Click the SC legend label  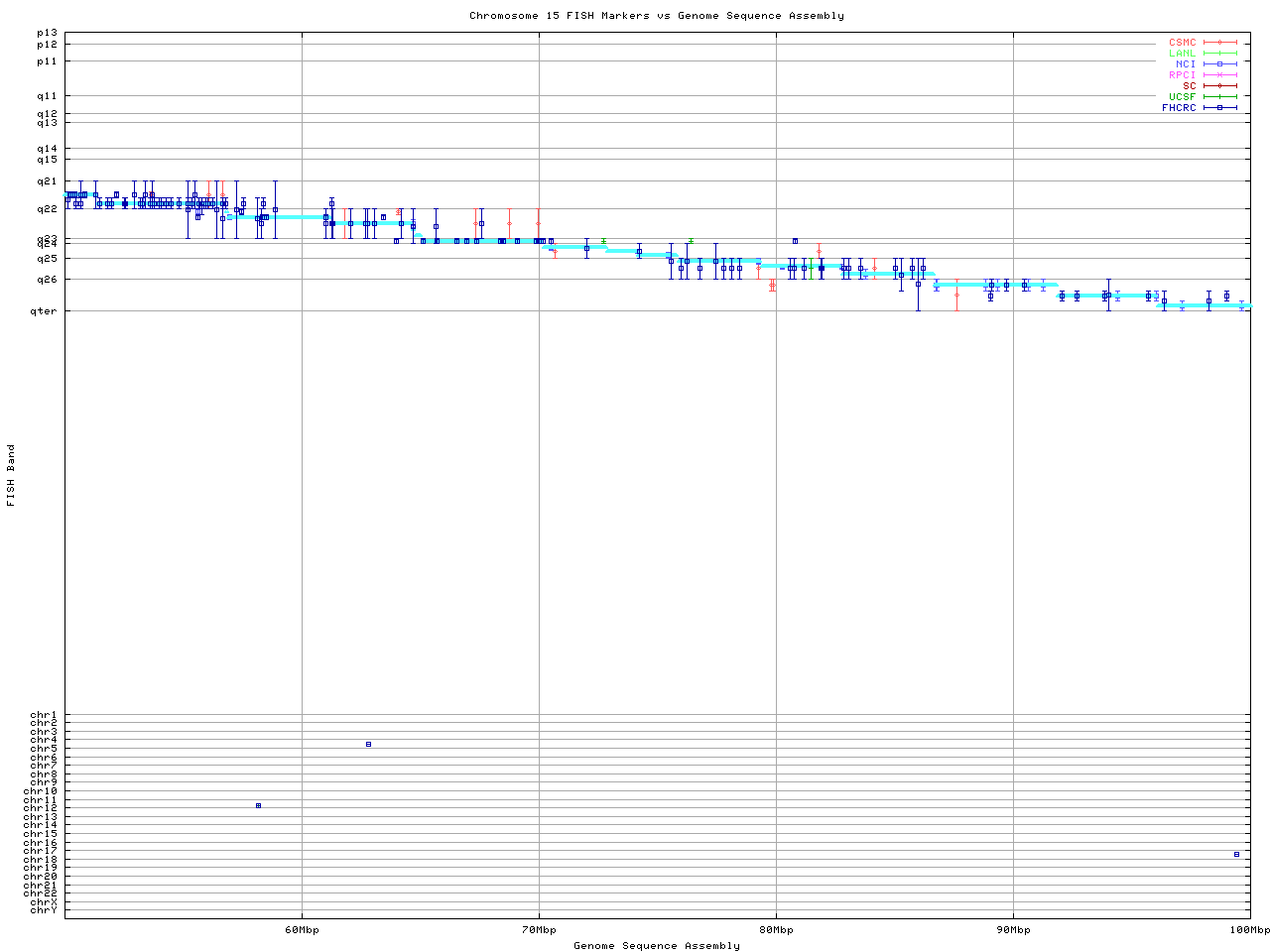coord(1189,86)
